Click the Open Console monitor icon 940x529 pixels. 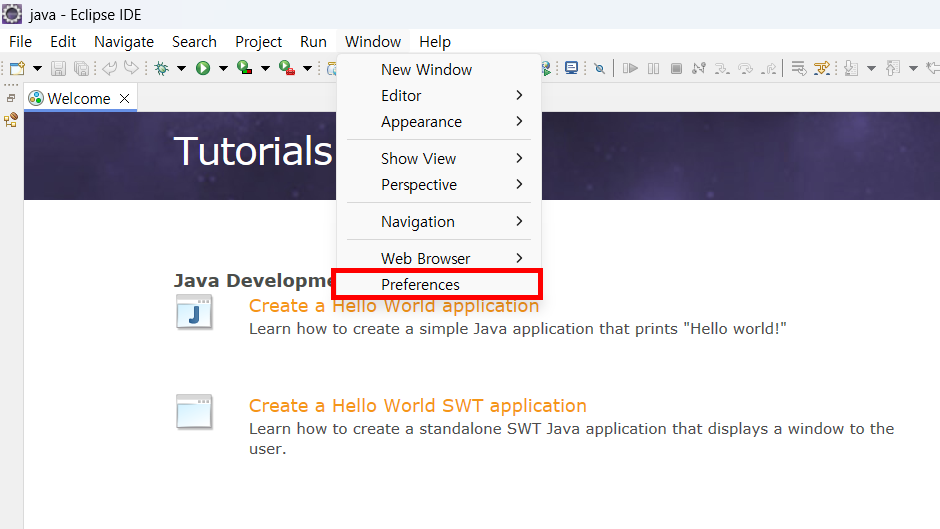571,68
